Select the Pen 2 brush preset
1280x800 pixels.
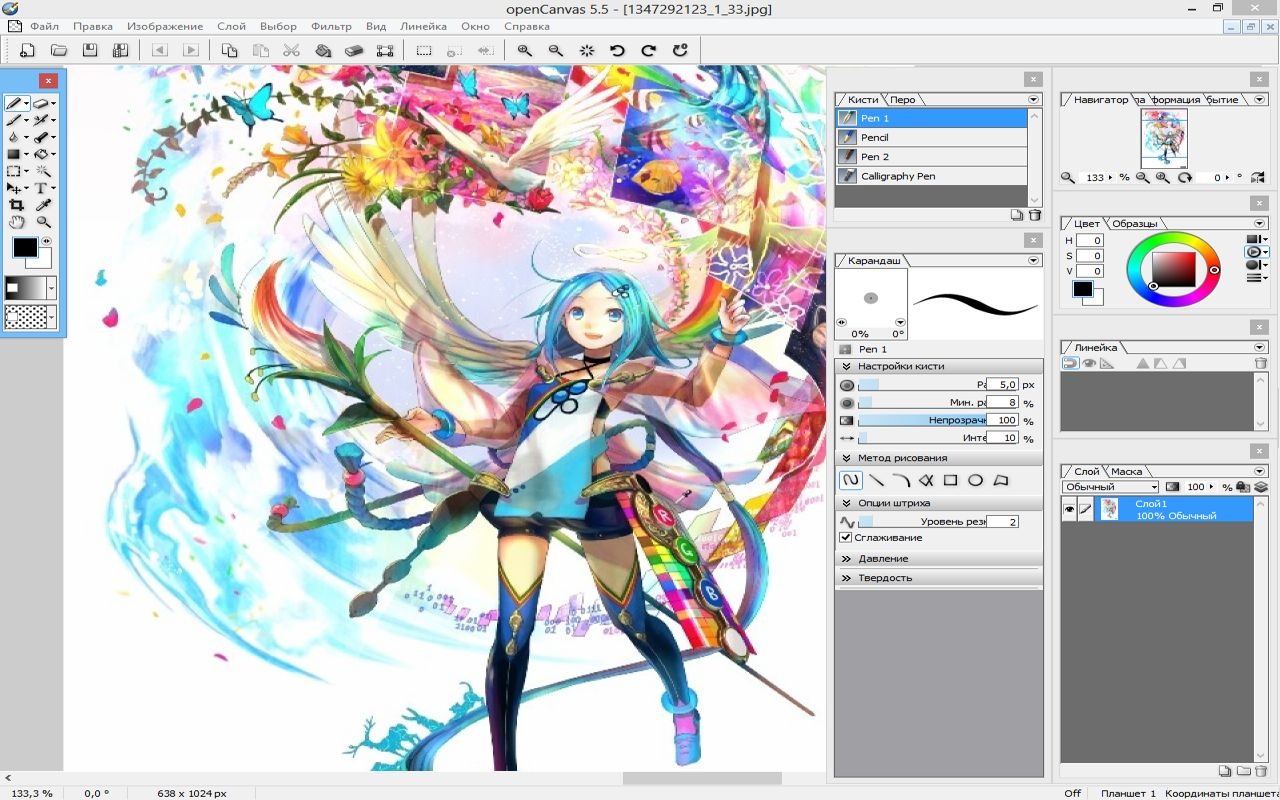[x=932, y=156]
